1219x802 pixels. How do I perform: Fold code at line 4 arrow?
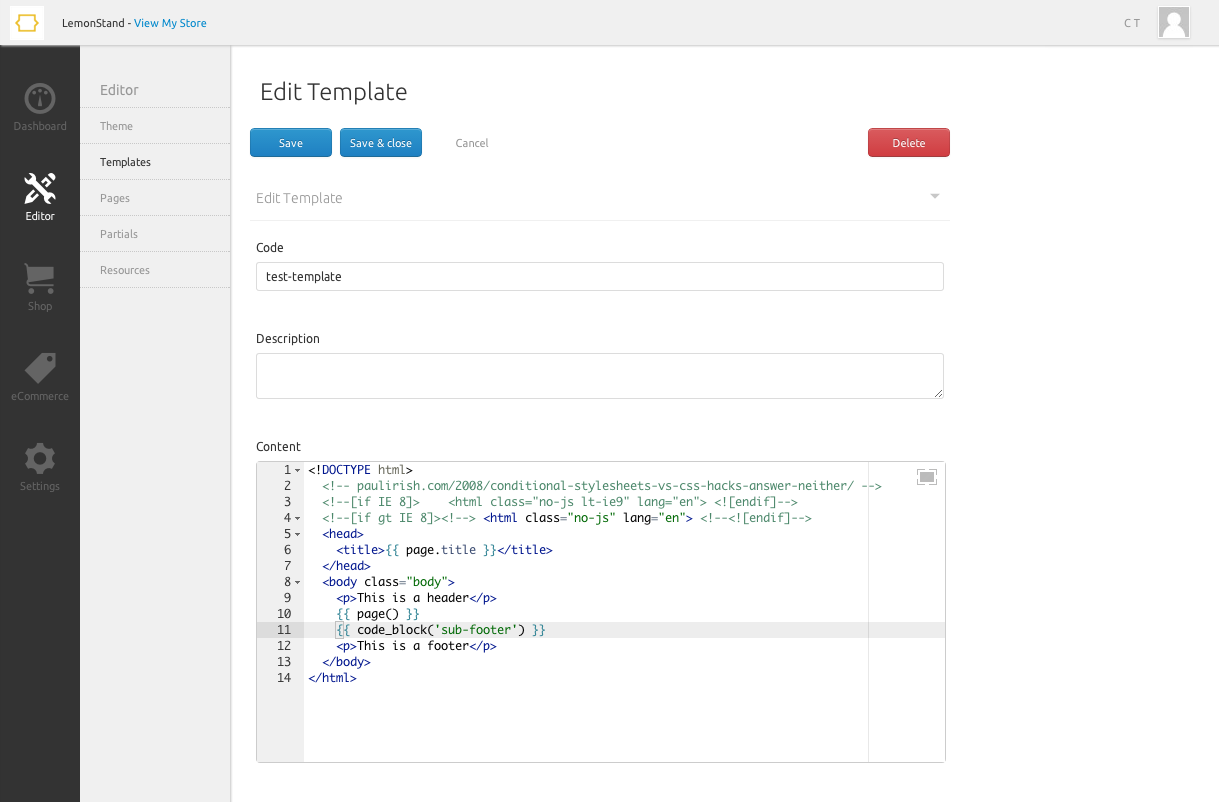coord(298,518)
